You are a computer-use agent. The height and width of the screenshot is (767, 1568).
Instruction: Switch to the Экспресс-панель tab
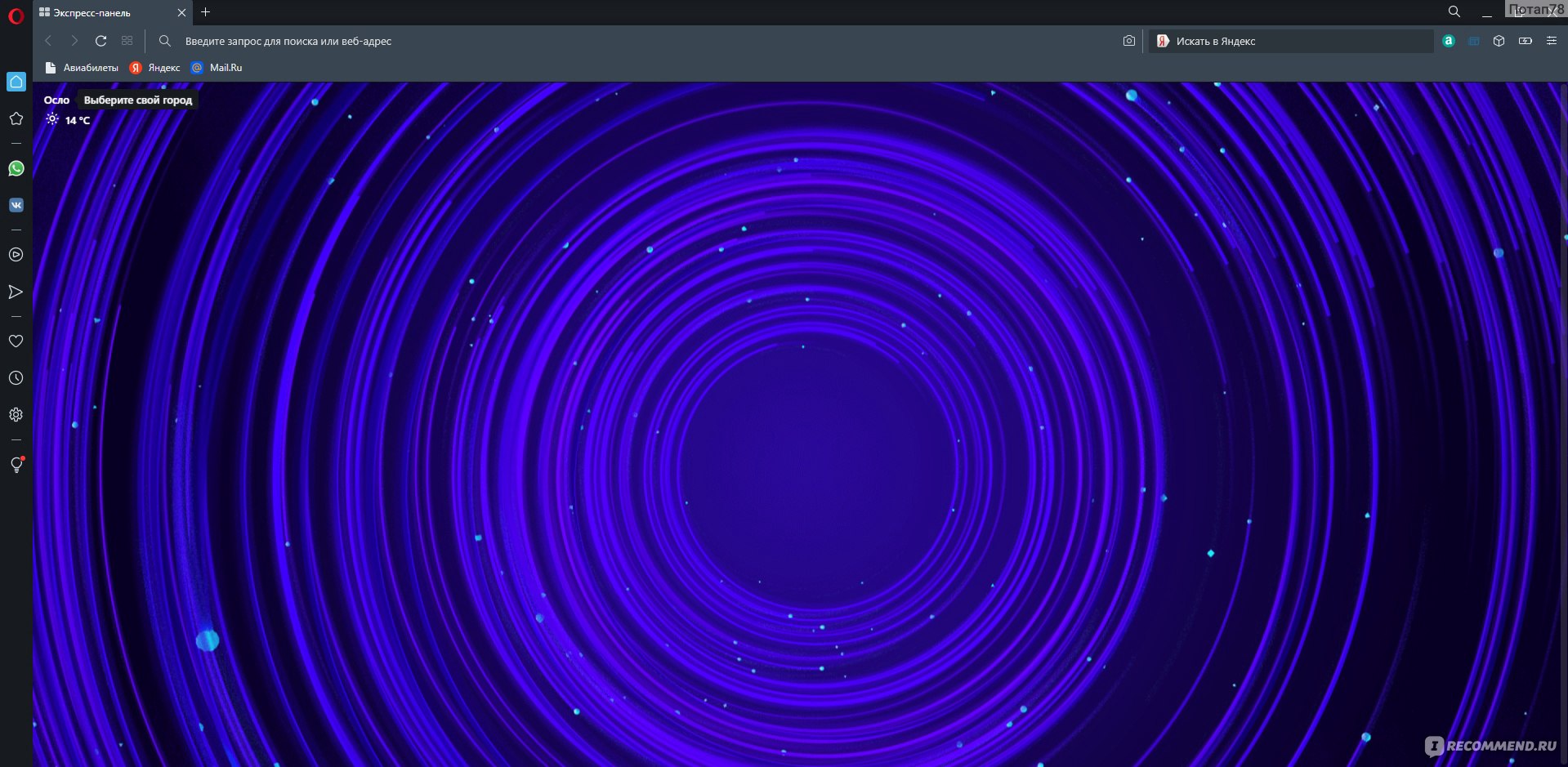tap(113, 12)
